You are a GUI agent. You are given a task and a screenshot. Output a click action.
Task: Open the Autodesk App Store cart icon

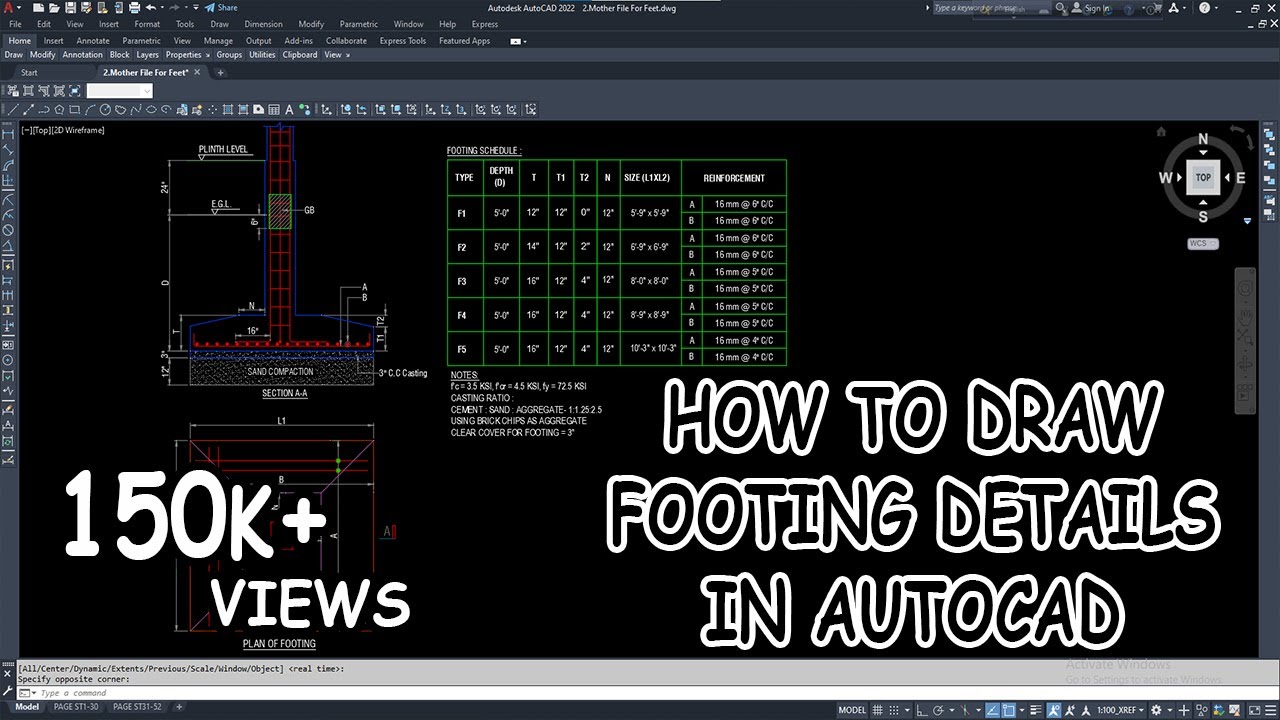click(1157, 8)
